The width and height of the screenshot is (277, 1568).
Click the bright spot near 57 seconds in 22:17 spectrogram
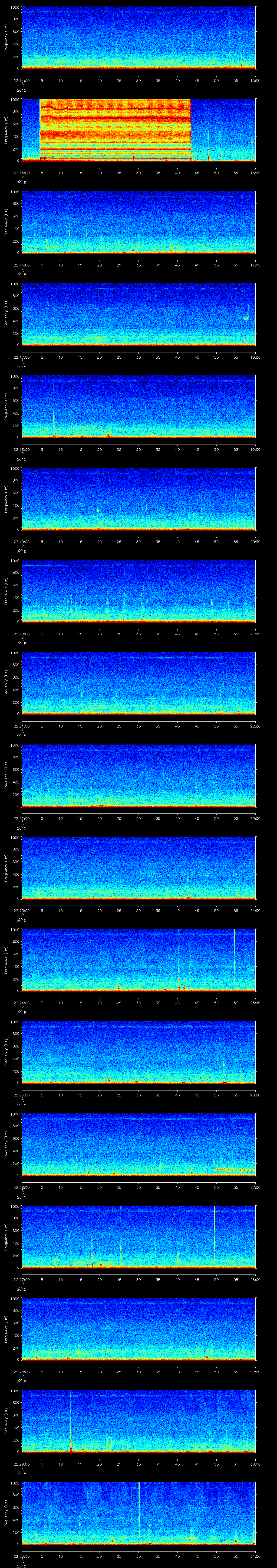(246, 318)
